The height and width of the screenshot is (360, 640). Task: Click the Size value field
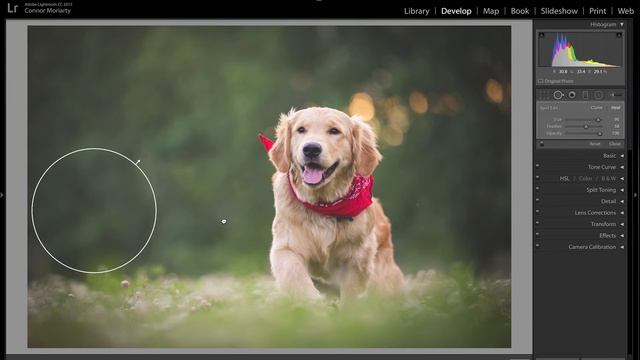tap(616, 120)
